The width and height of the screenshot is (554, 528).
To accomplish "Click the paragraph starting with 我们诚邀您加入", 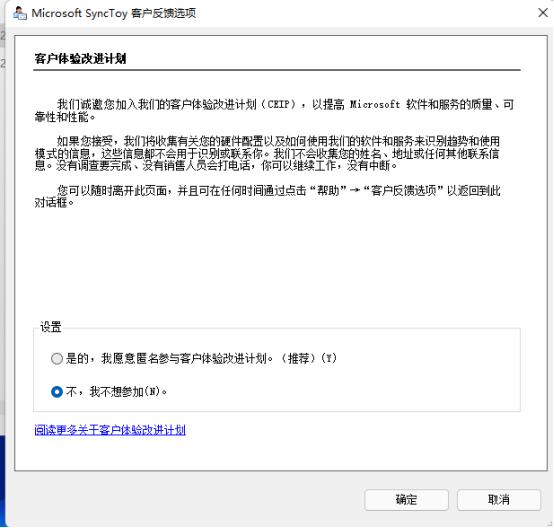I will tap(274, 111).
